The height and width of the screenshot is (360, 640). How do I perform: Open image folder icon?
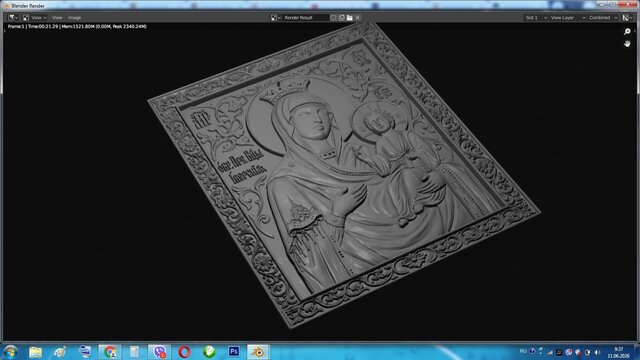click(x=350, y=18)
